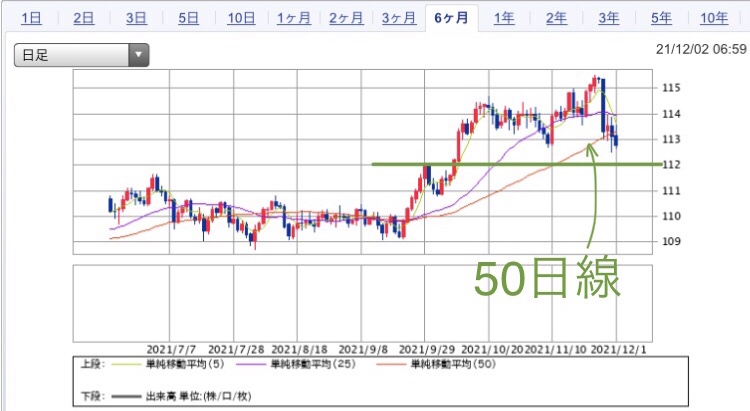Switch to the 1日 period tab
This screenshot has height=411, width=750.
(x=31, y=19)
